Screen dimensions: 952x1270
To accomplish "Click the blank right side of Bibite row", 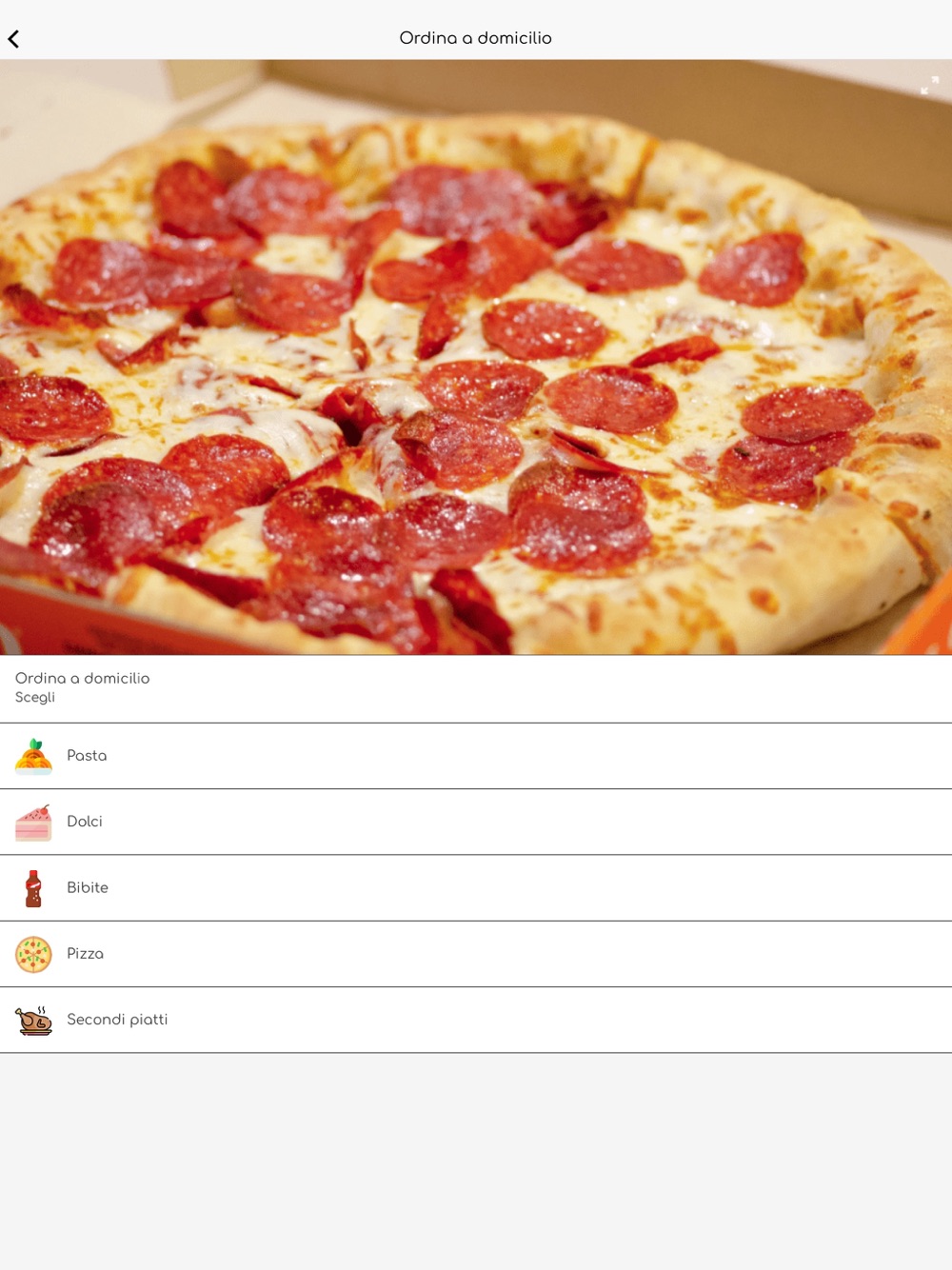I will (x=571, y=887).
